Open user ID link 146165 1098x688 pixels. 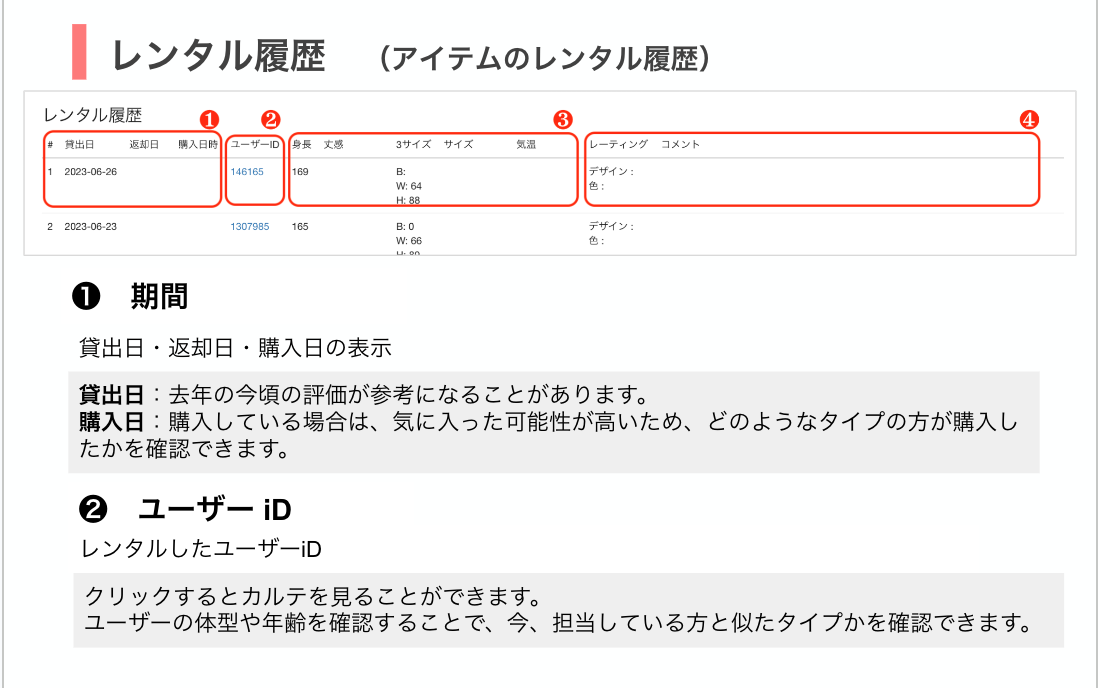pyautogui.click(x=247, y=172)
